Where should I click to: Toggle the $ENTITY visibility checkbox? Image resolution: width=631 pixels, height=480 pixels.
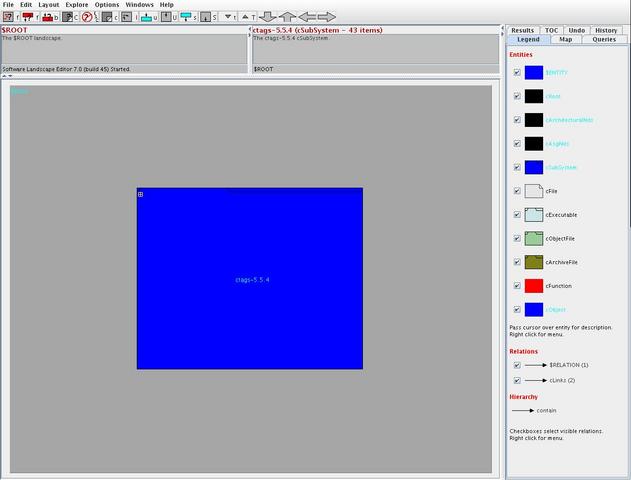click(517, 72)
